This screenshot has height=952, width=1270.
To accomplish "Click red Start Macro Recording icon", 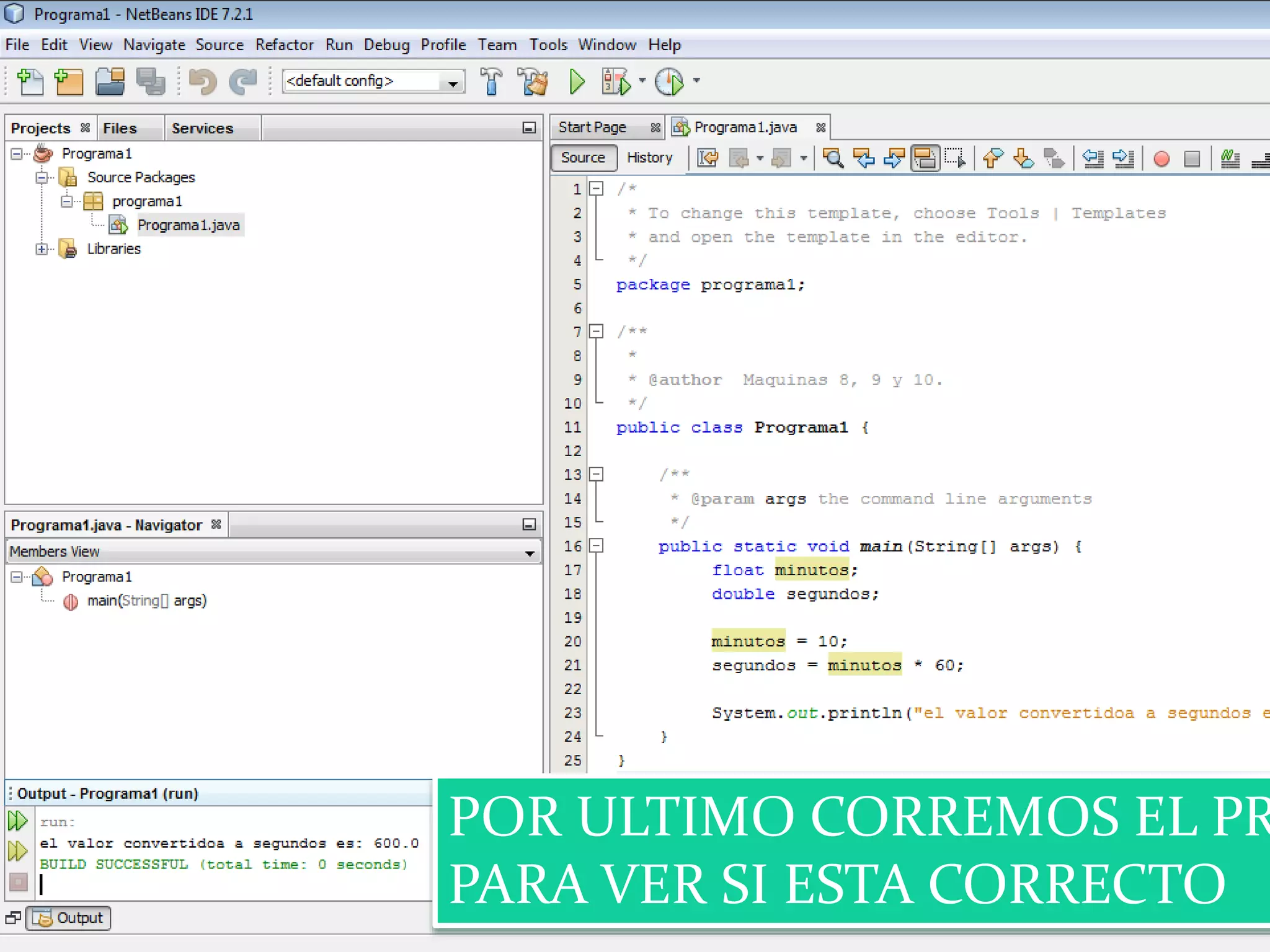I will (x=1161, y=159).
